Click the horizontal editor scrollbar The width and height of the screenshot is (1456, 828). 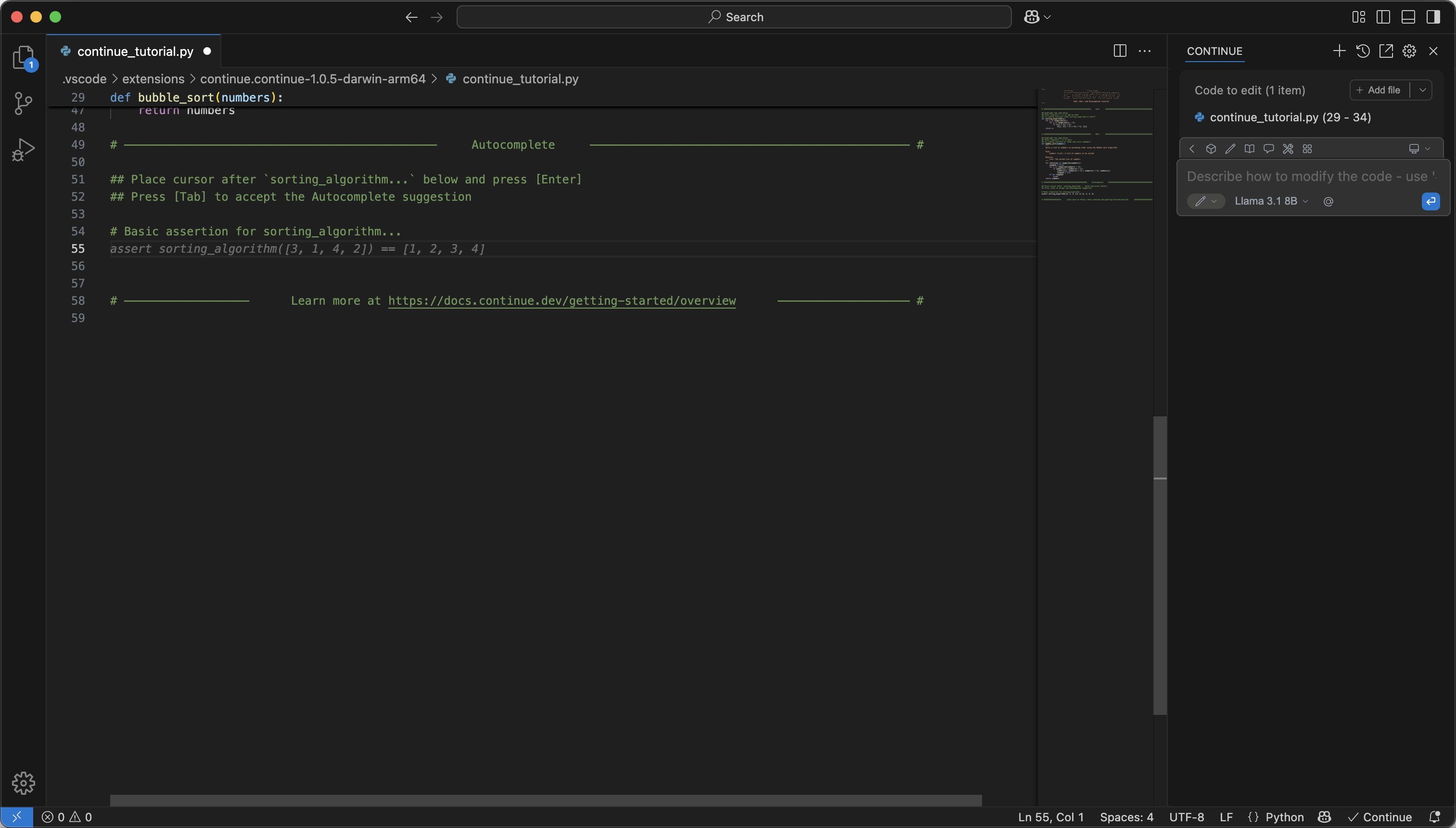[x=546, y=800]
